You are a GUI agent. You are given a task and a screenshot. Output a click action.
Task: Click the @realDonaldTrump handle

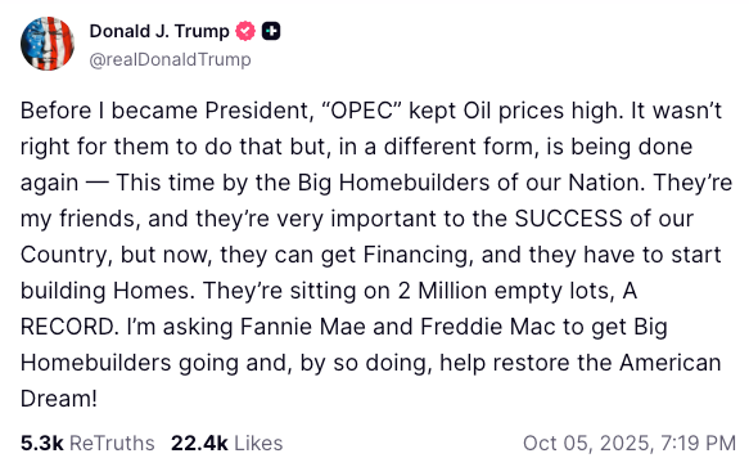point(170,59)
